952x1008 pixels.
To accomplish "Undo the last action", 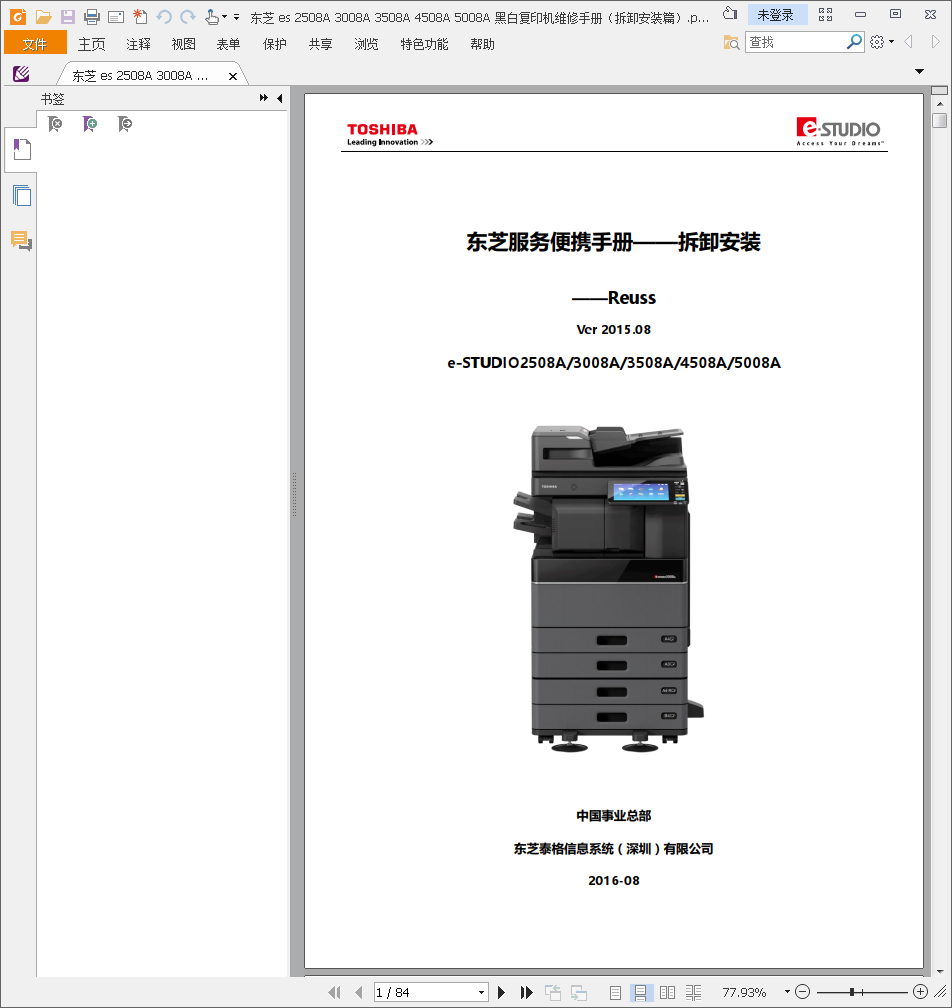I will (164, 17).
